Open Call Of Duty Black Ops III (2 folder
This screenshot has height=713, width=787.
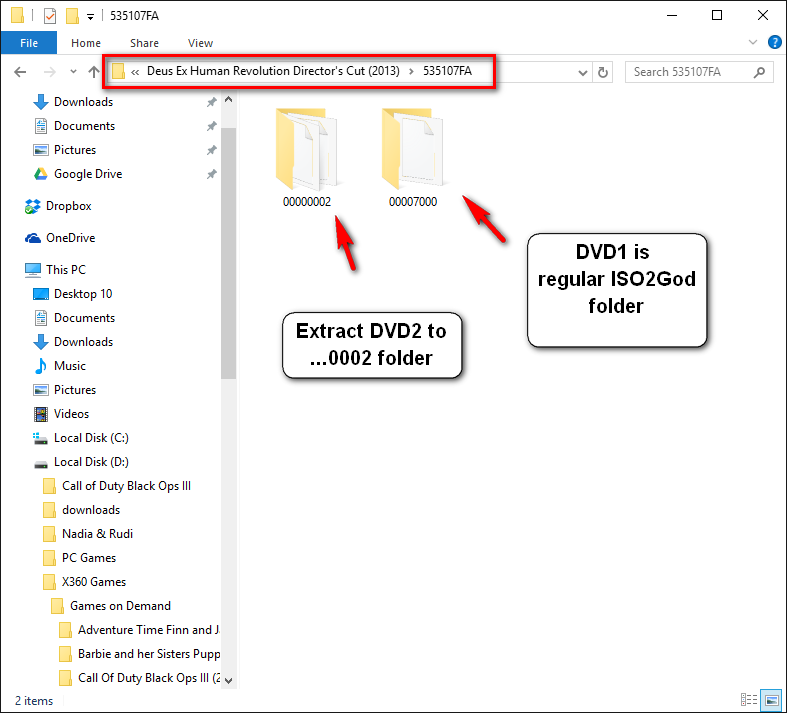(149, 678)
